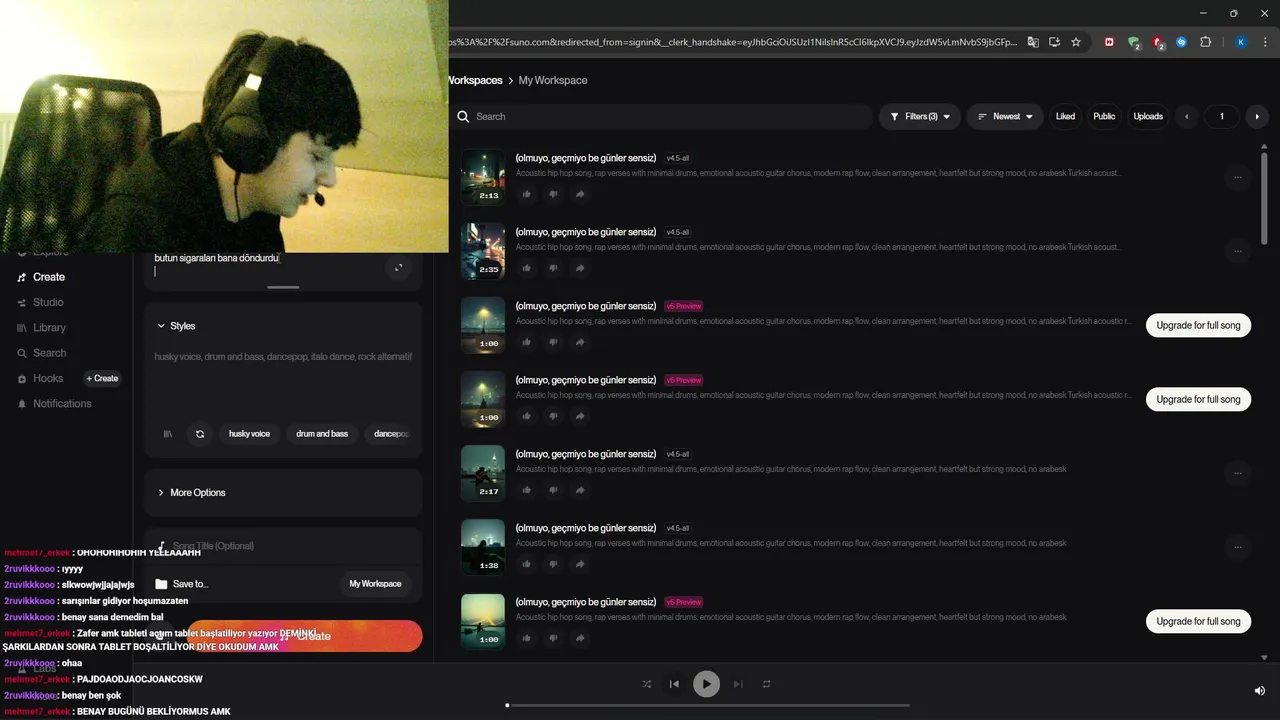1280x720 pixels.
Task: Open the Chrome three-dot menu
Action: tap(1265, 42)
